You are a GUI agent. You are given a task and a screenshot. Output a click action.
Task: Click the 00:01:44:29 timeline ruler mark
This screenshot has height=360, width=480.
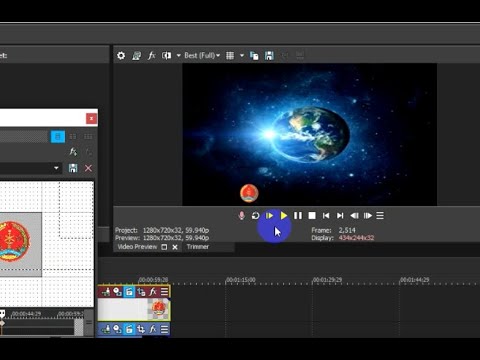click(414, 280)
